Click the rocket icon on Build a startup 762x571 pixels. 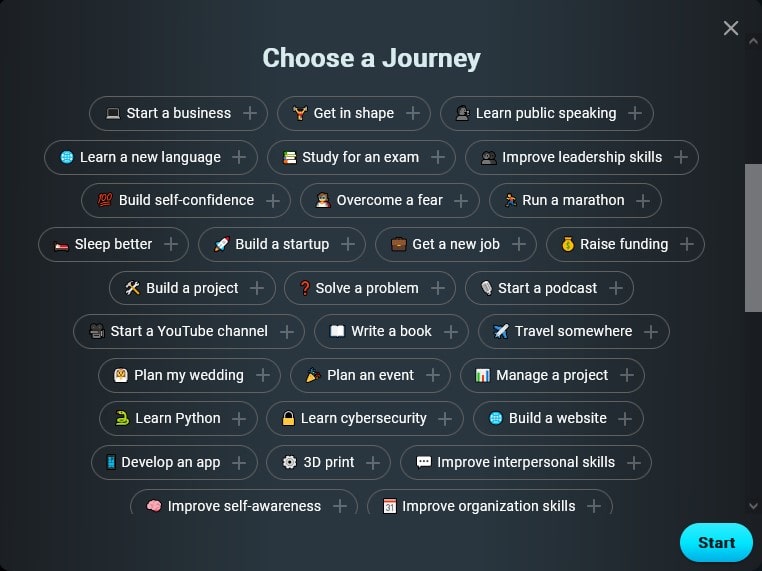coord(222,244)
